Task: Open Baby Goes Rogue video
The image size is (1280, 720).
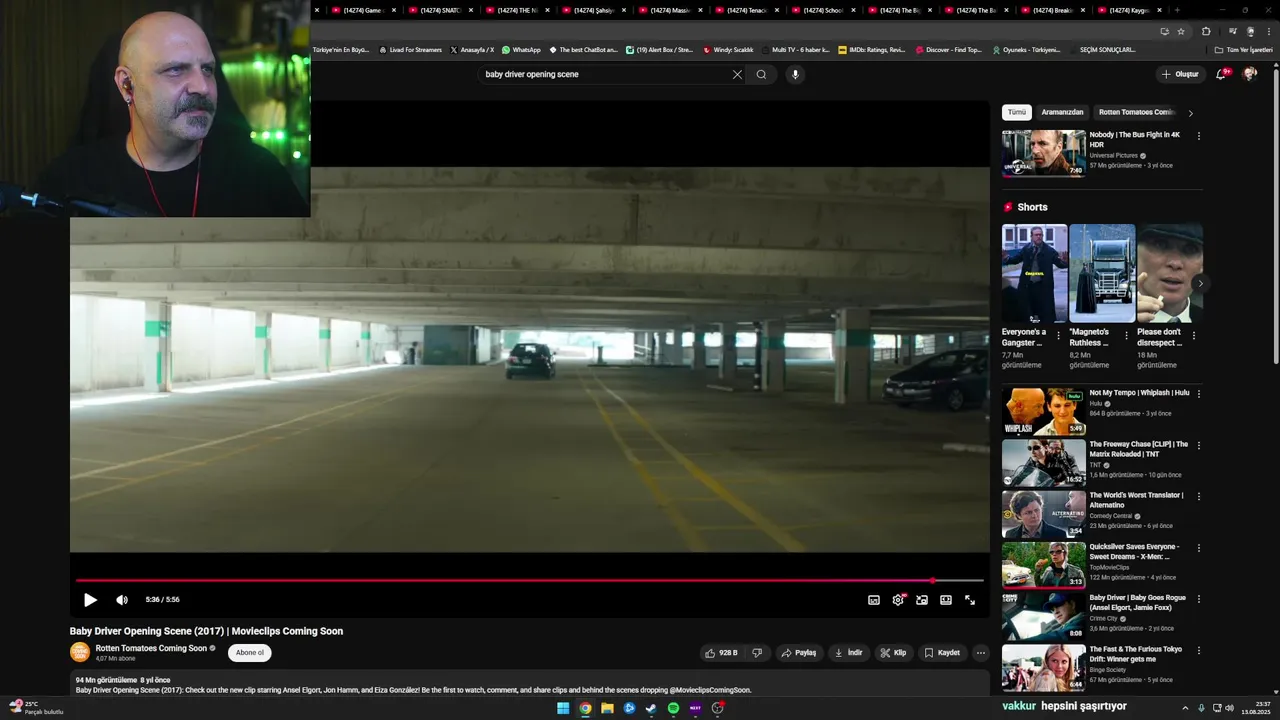Action: 1044,616
